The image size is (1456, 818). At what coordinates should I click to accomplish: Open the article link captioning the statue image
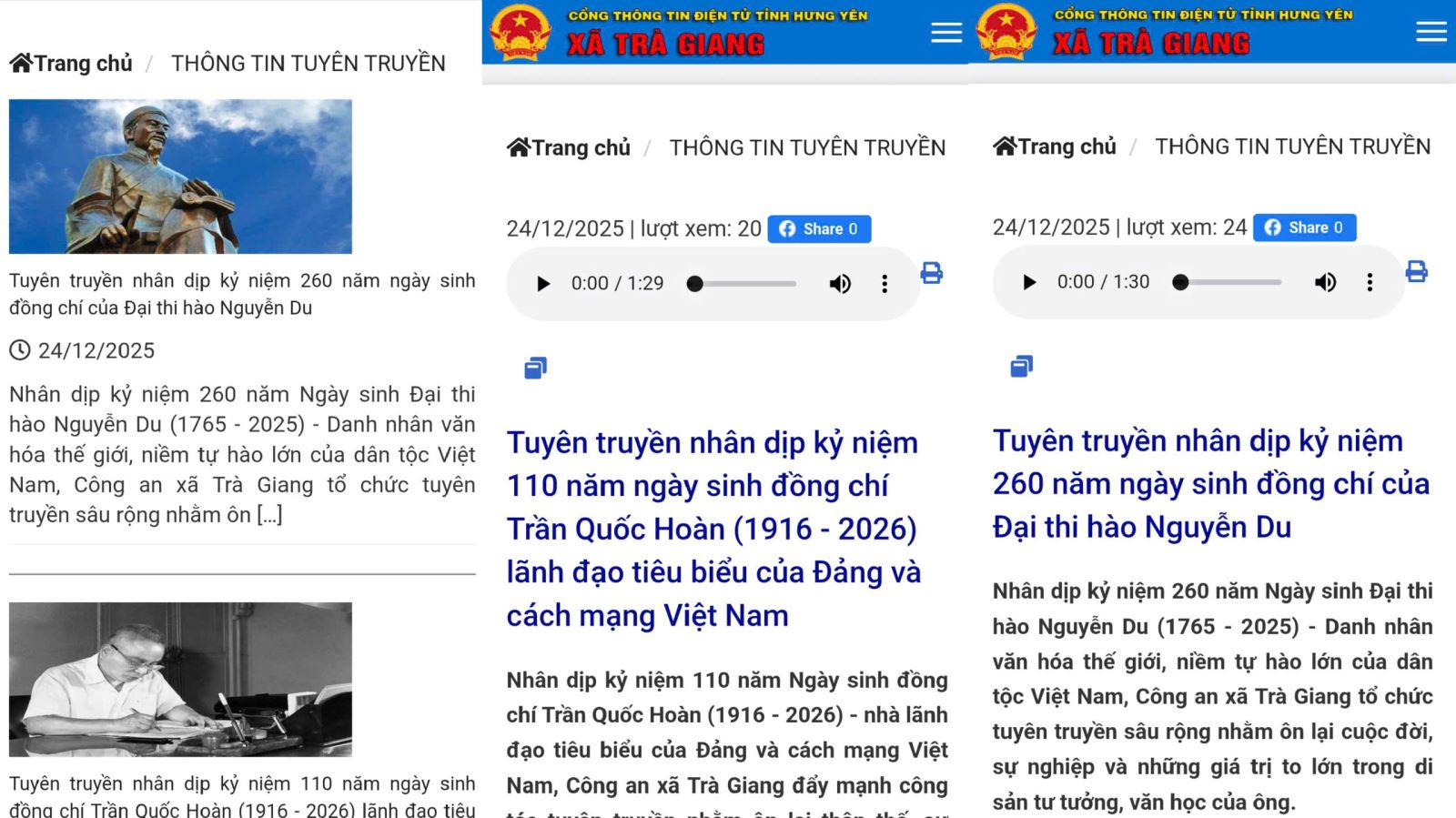(x=242, y=294)
